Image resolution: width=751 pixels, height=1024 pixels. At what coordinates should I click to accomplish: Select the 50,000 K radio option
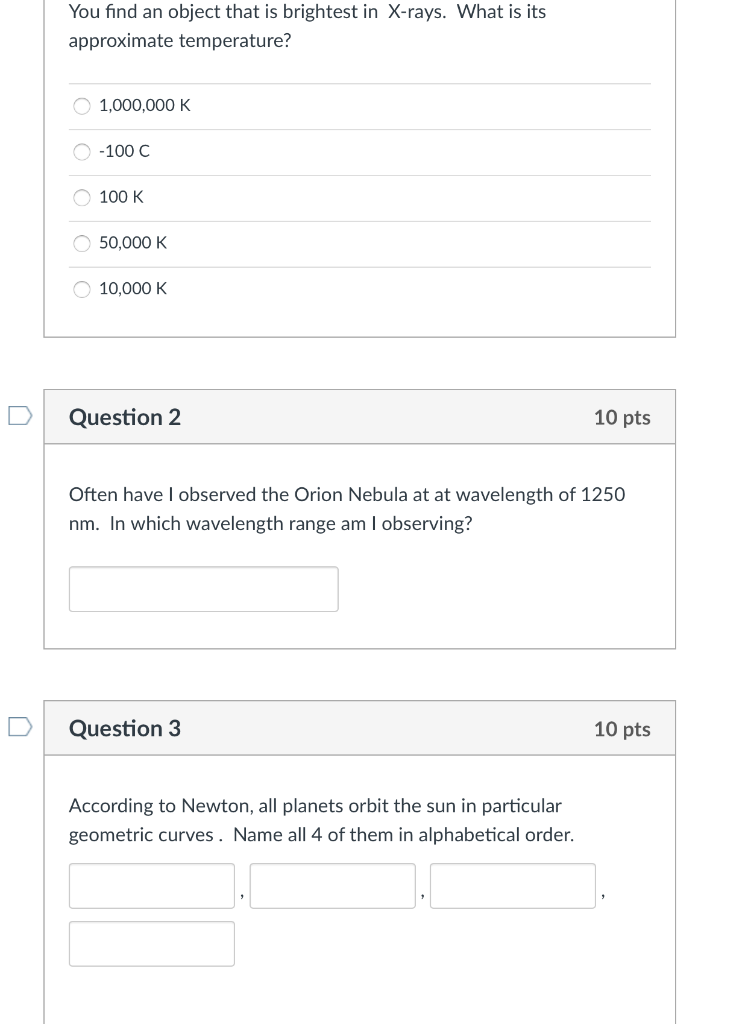pos(82,243)
